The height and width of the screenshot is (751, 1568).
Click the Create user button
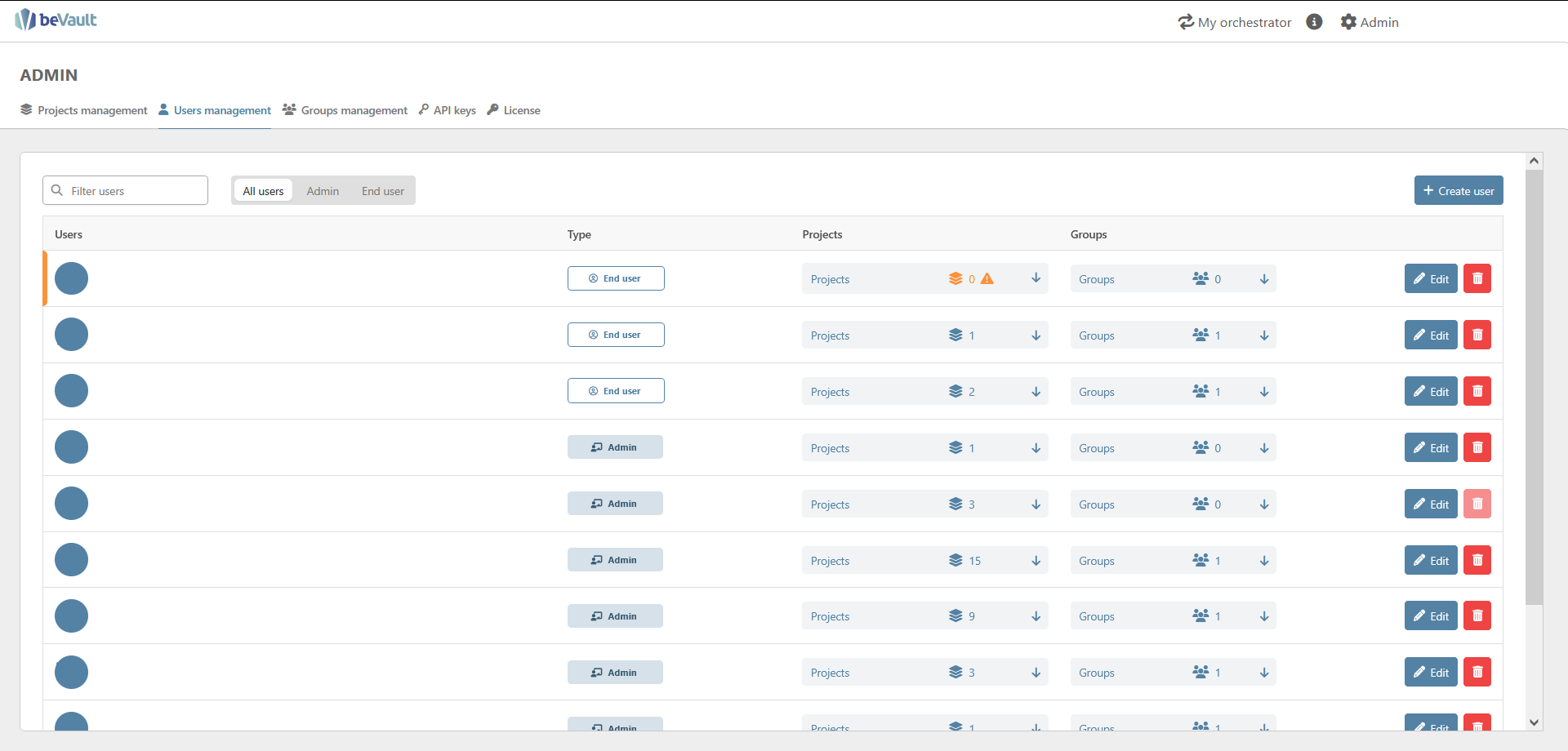(x=1458, y=191)
